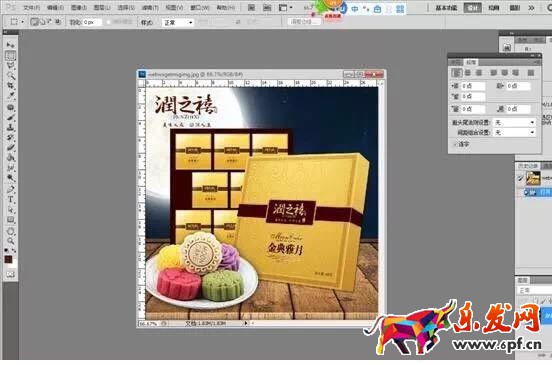
Task: Click the Refine Edge button in options bar
Action: click(x=304, y=22)
